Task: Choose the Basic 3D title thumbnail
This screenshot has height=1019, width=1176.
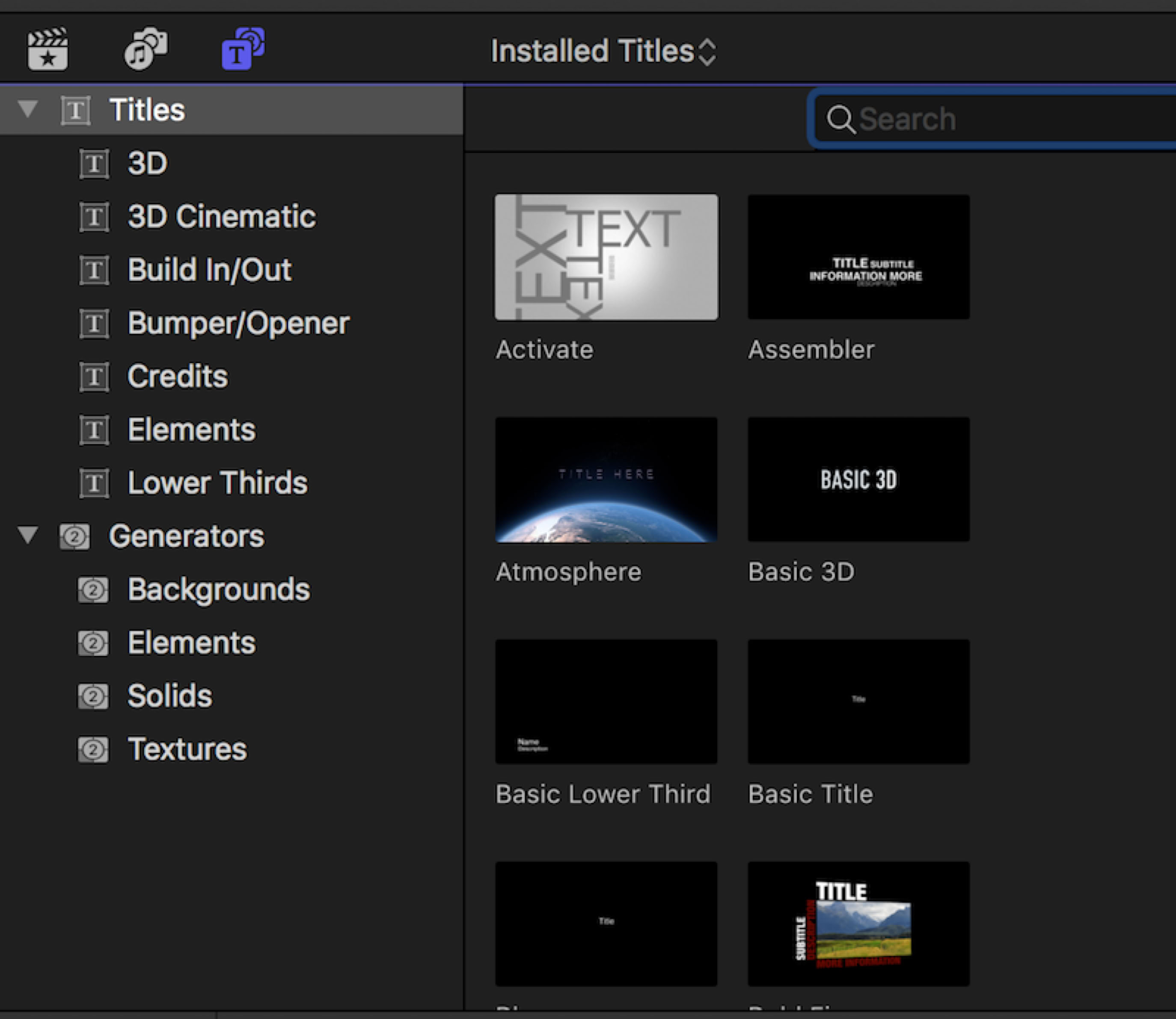Action: (858, 480)
